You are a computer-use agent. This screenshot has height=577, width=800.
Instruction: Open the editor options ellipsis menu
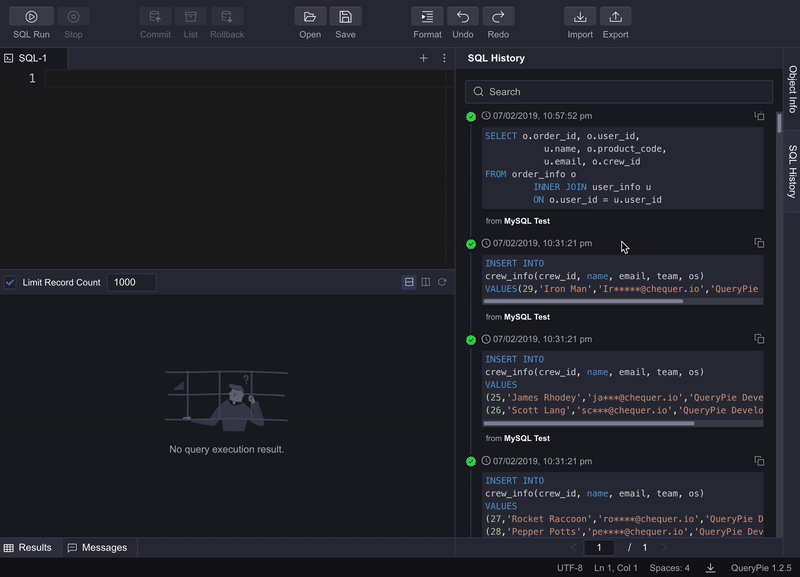point(444,58)
